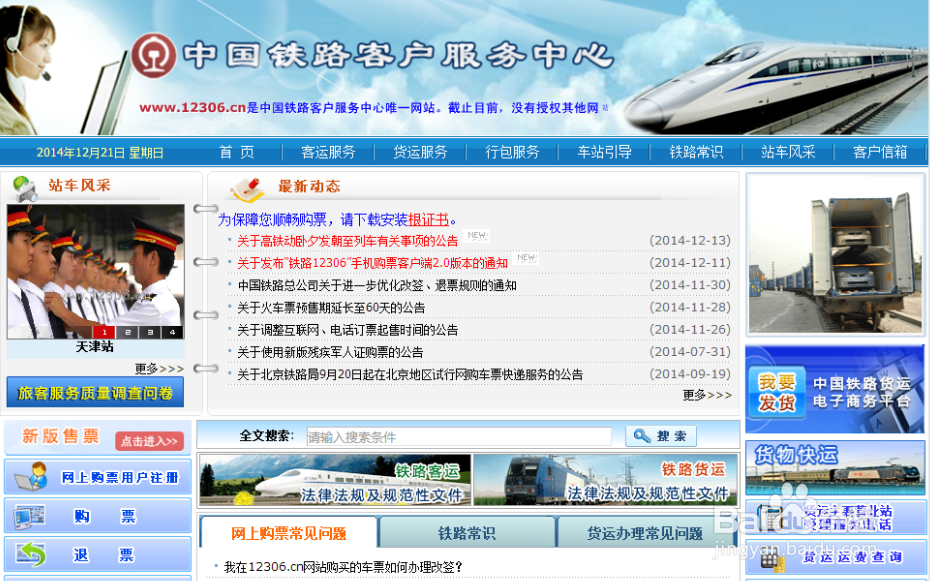The height and width of the screenshot is (581, 930).
Task: Show slideshow photo number 4
Action: tap(172, 332)
